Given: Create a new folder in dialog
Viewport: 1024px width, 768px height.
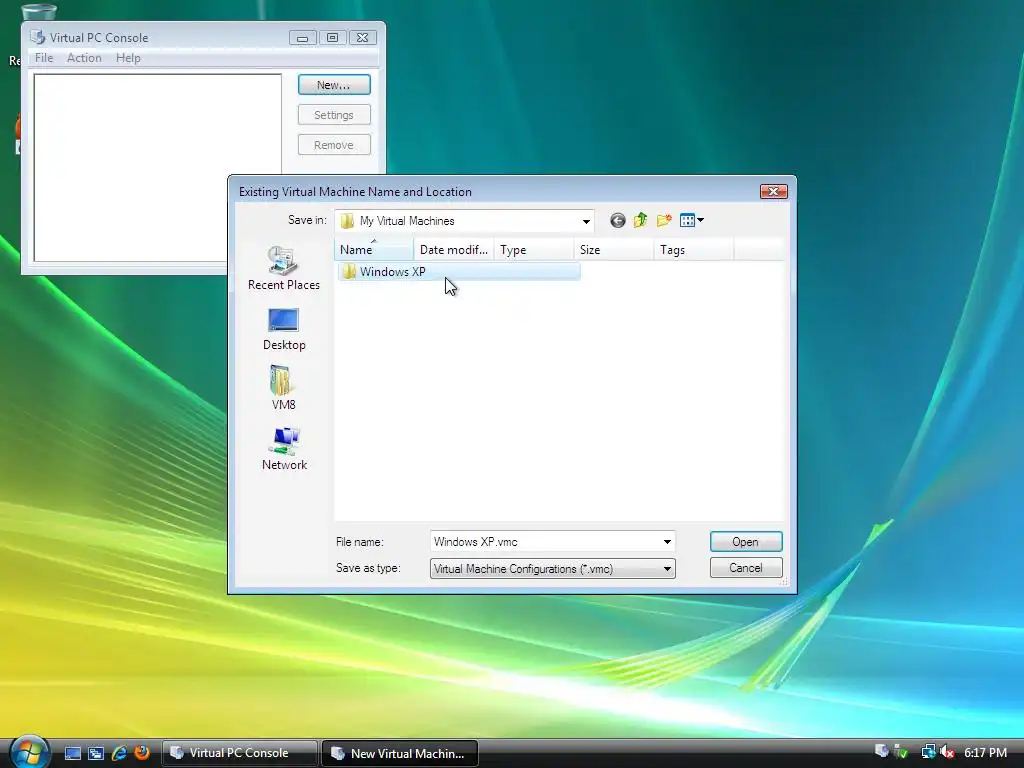Looking at the screenshot, I should coord(664,221).
